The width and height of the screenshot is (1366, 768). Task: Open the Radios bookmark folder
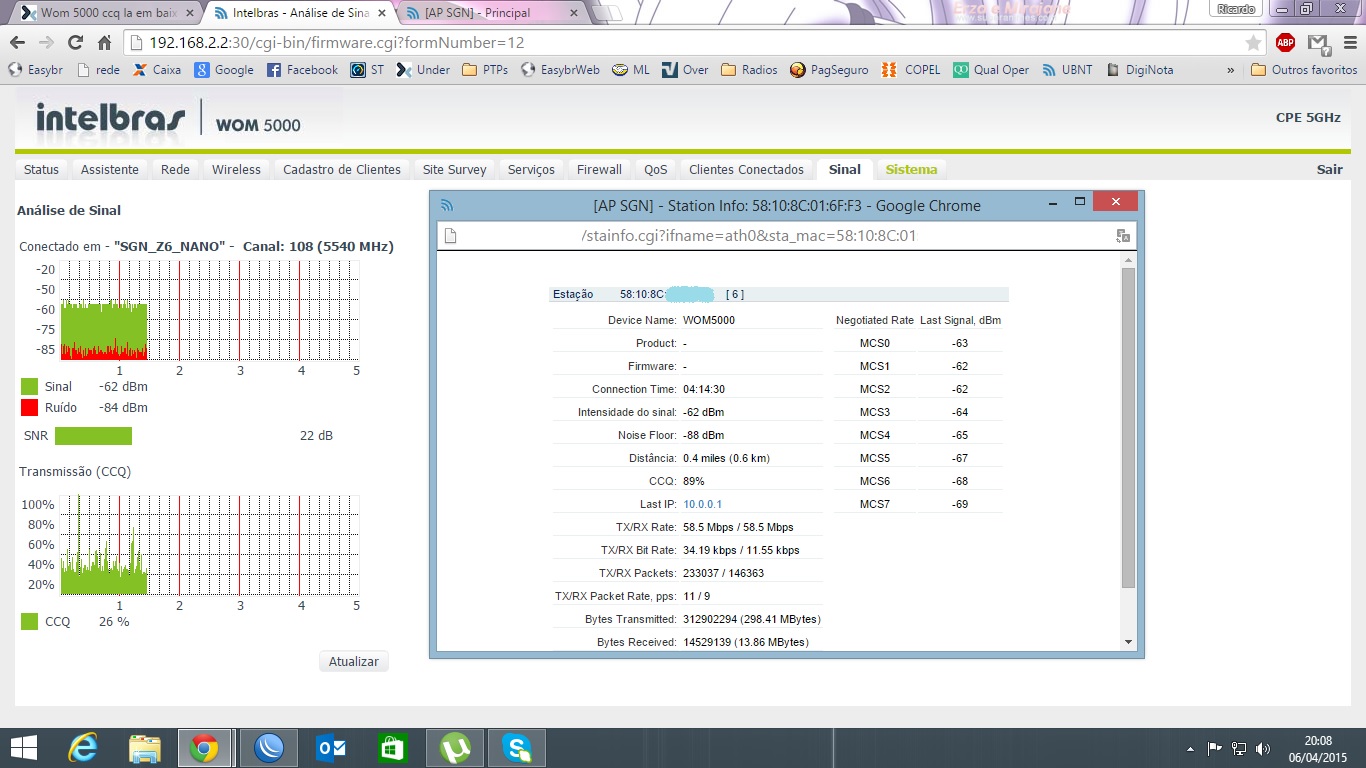pos(749,70)
